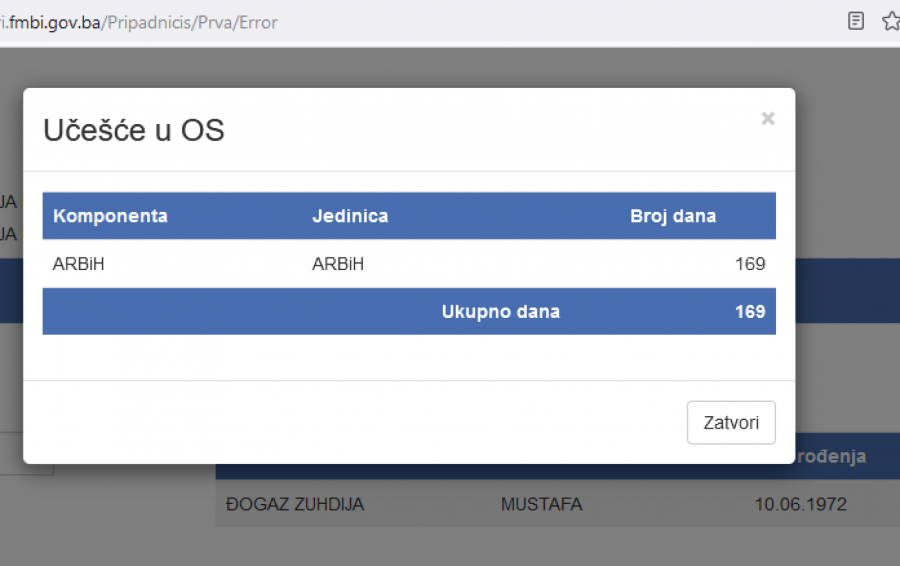Screen dimensions: 900x566
Task: Close the Učešće u OS dialog with ×
Action: pyautogui.click(x=767, y=119)
